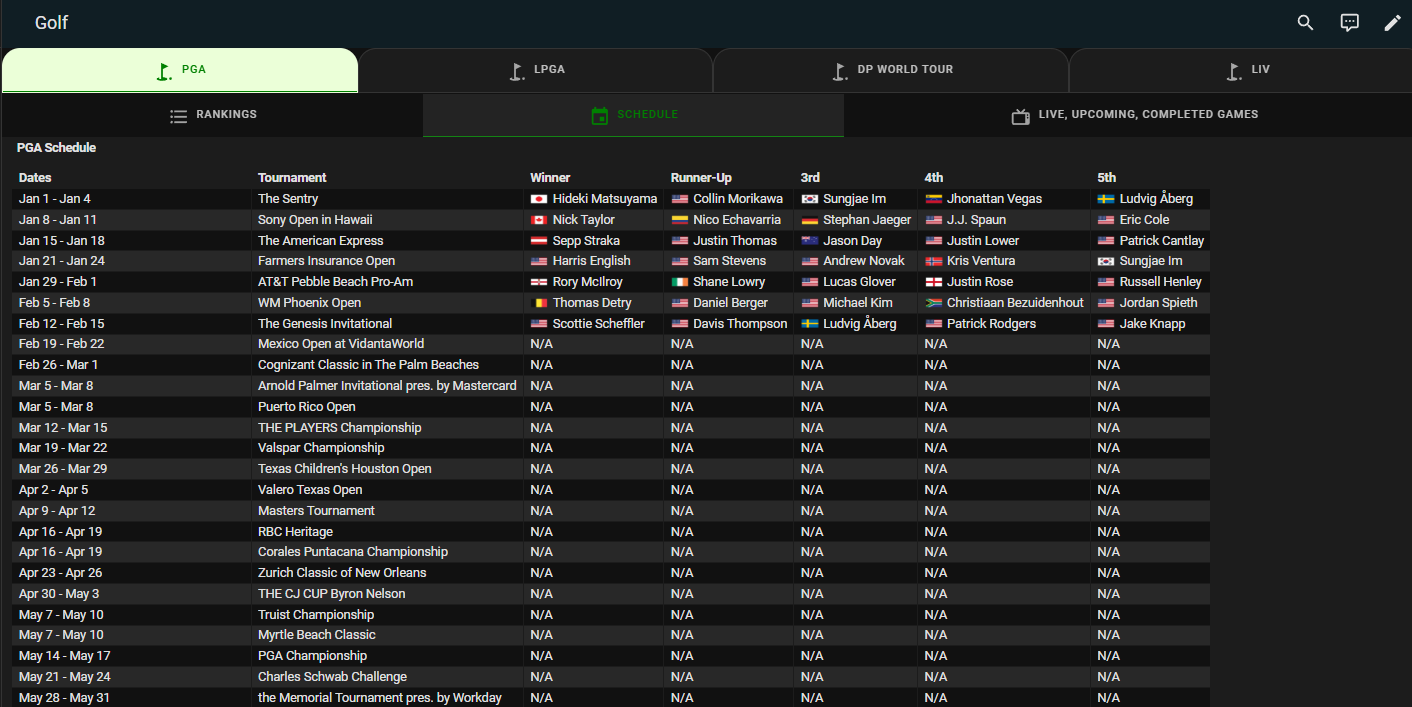Click Germany flag next to Stephan Jaeger
Screen dimensions: 1412x707
[x=809, y=220]
